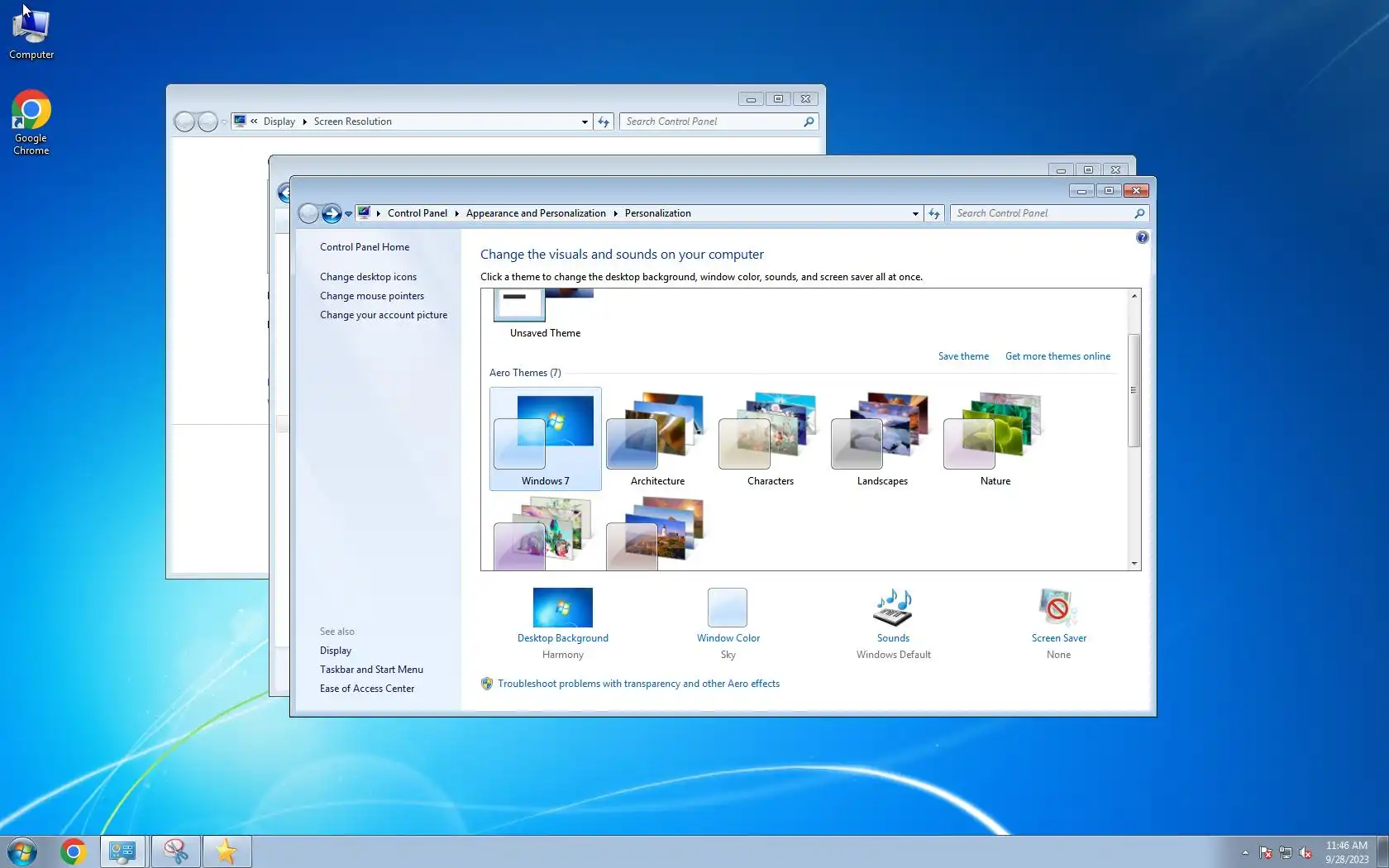The image size is (1389, 868).
Task: Select the Nature theme
Action: click(995, 439)
